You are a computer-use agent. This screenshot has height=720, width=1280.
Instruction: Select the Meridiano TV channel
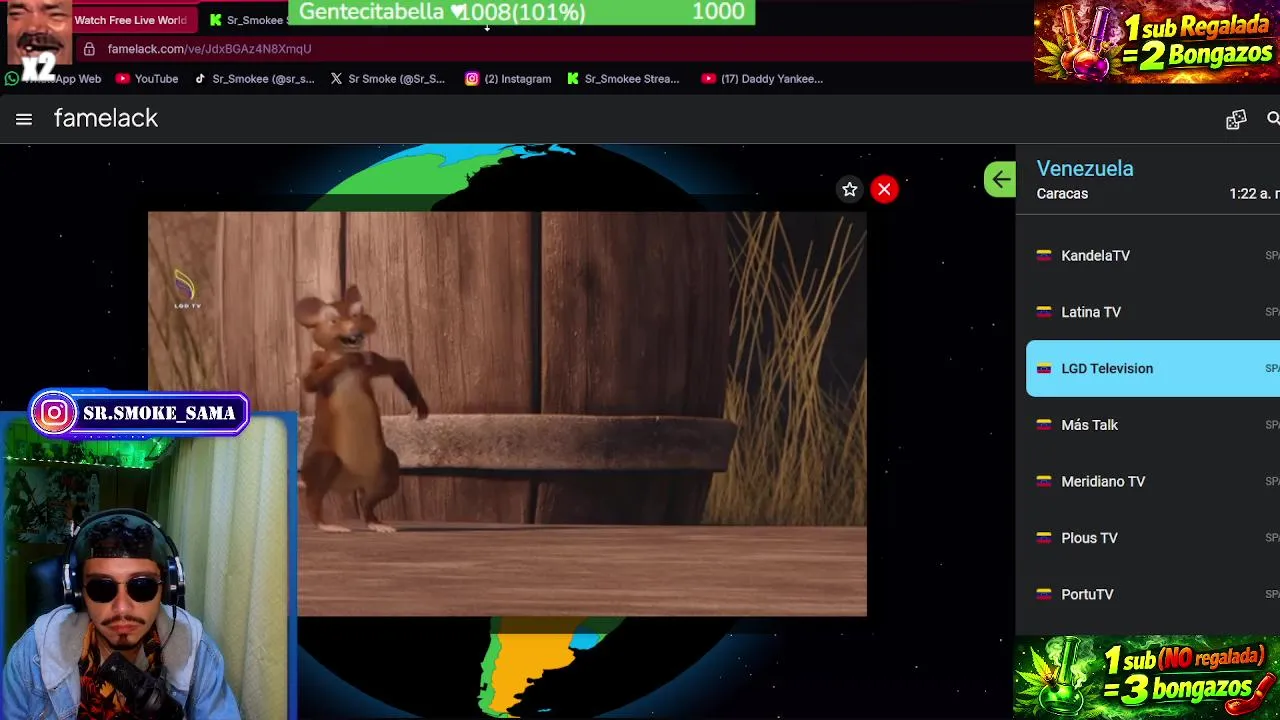point(1153,482)
